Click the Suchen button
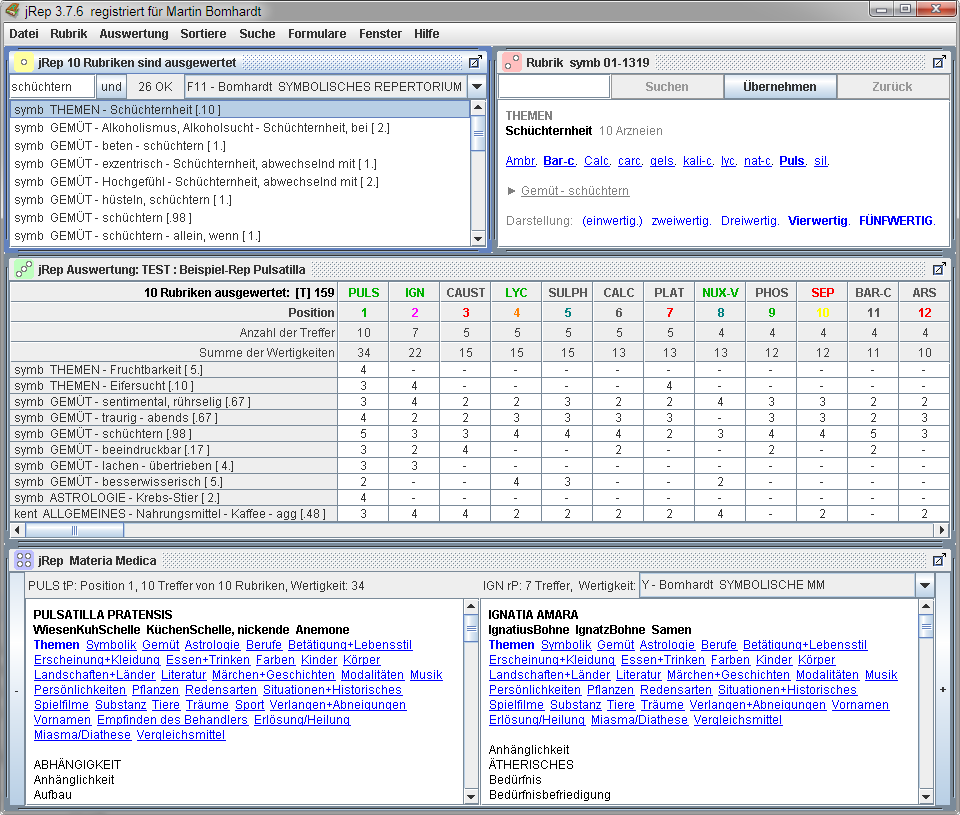Image resolution: width=960 pixels, height=815 pixels. point(667,87)
